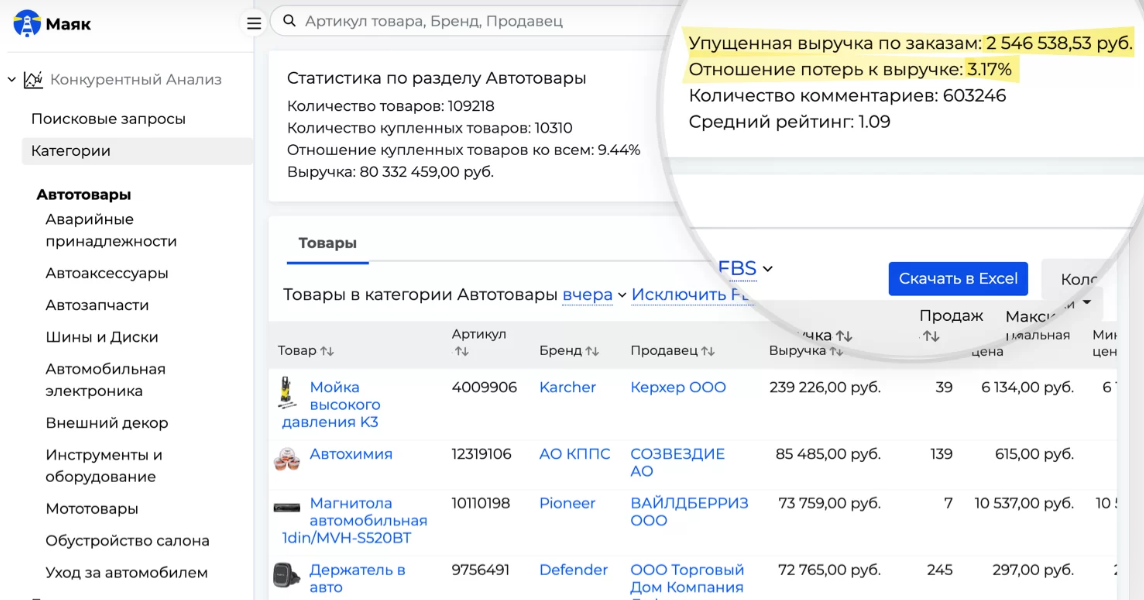1144x600 pixels.
Task: Switch to the Товары tab
Action: click(327, 243)
